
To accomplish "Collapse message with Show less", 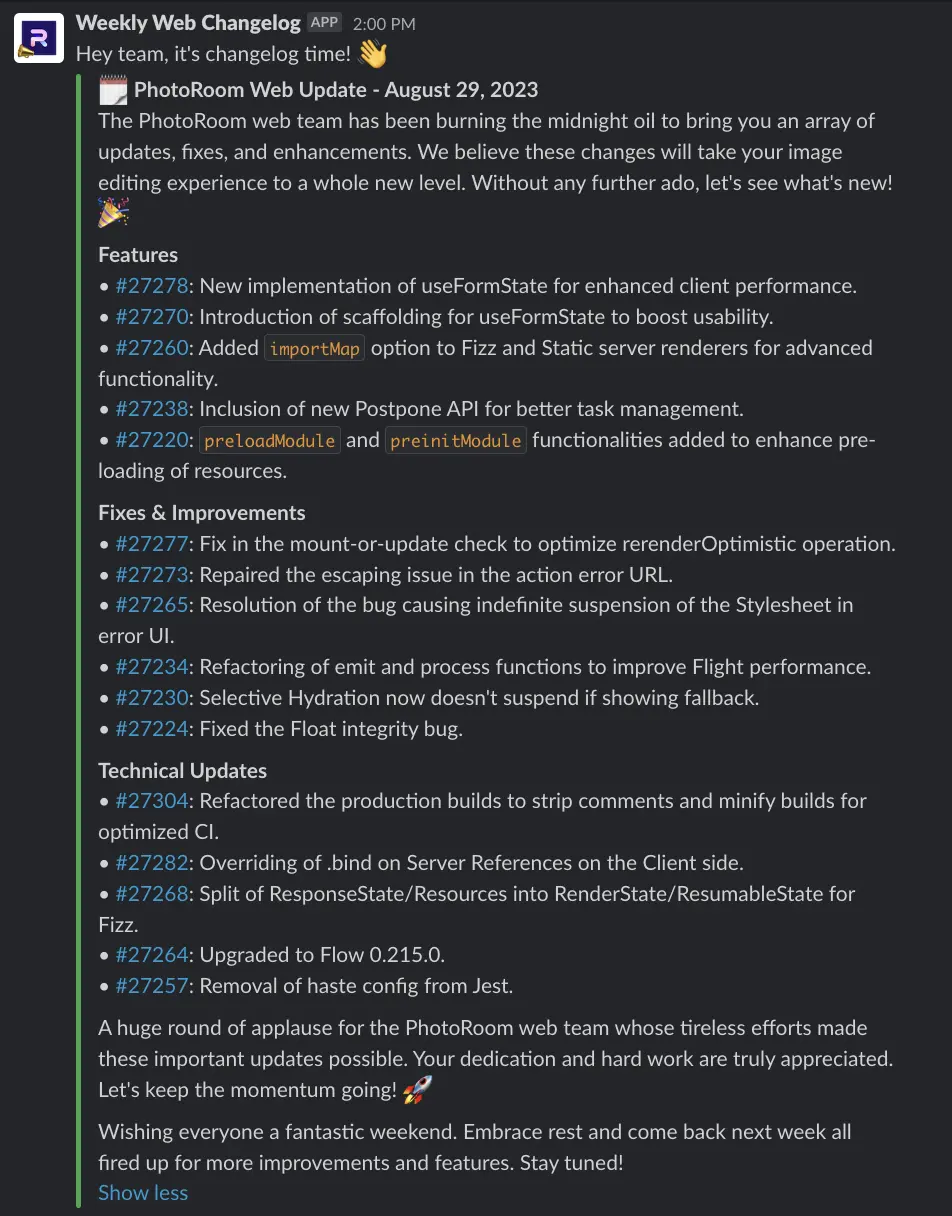I will coord(143,1192).
